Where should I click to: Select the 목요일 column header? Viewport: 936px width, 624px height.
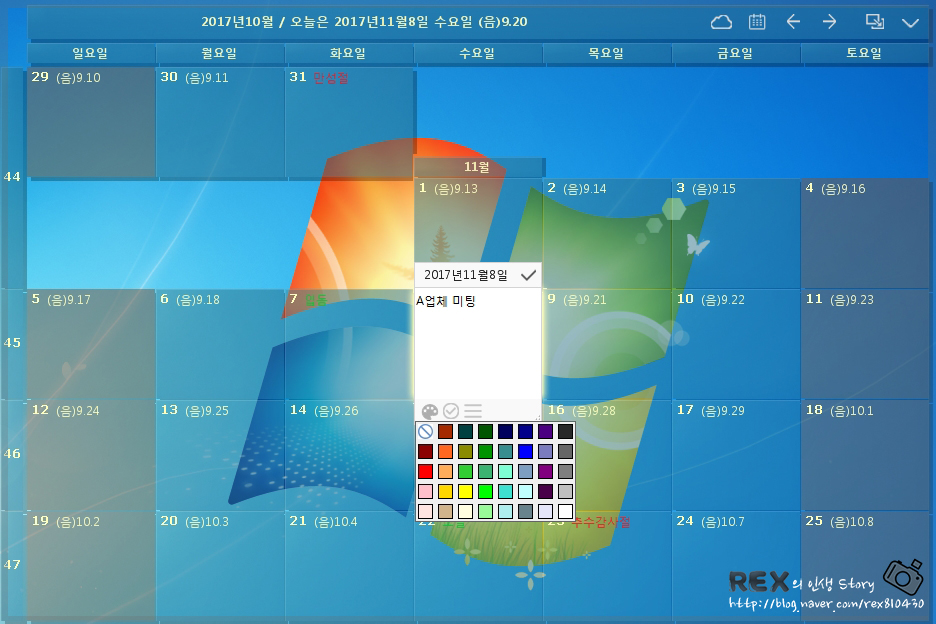point(606,53)
